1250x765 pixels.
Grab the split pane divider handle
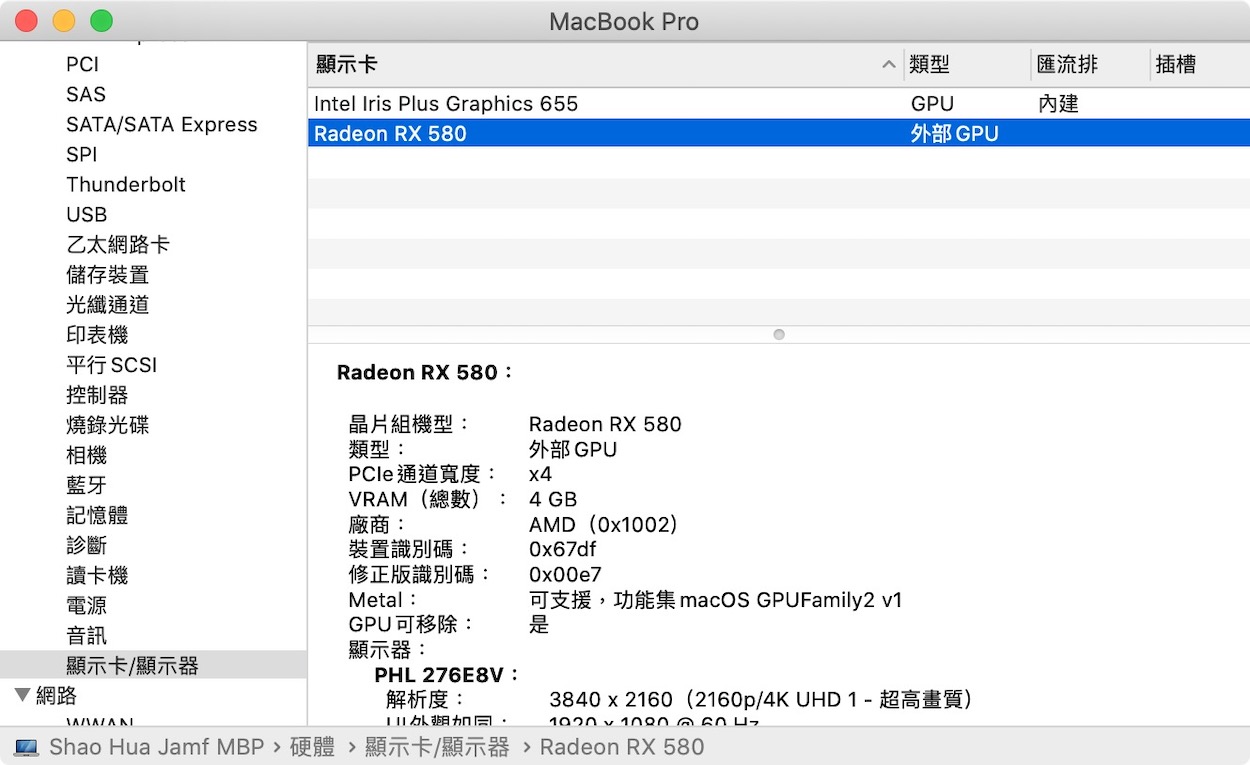click(x=779, y=335)
